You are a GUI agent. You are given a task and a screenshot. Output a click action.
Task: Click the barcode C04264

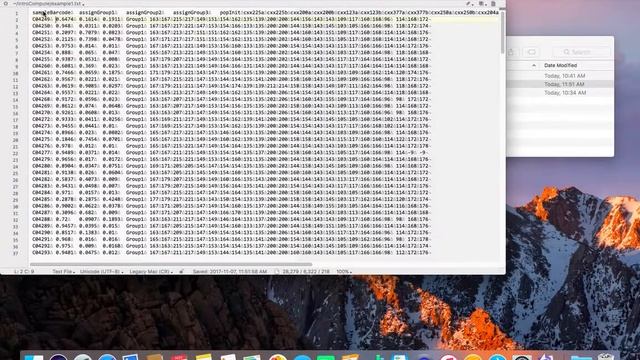(x=42, y=92)
